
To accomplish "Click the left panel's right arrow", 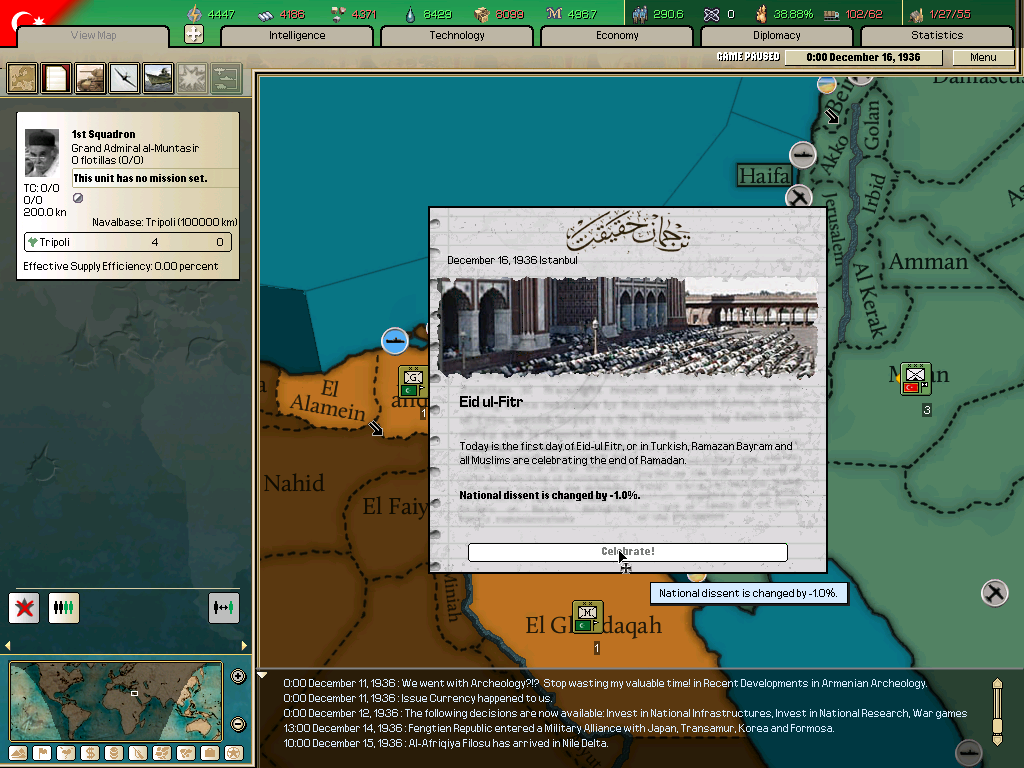I will (x=244, y=645).
